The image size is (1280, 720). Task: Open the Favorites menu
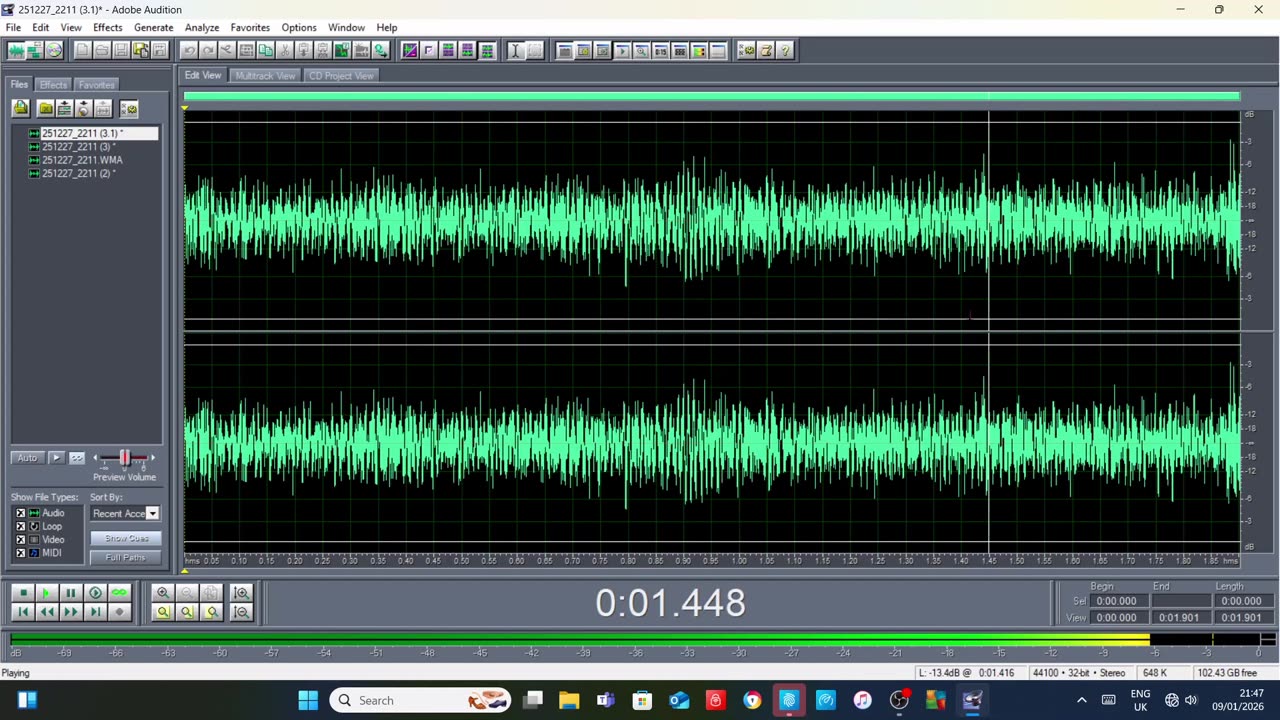click(250, 27)
